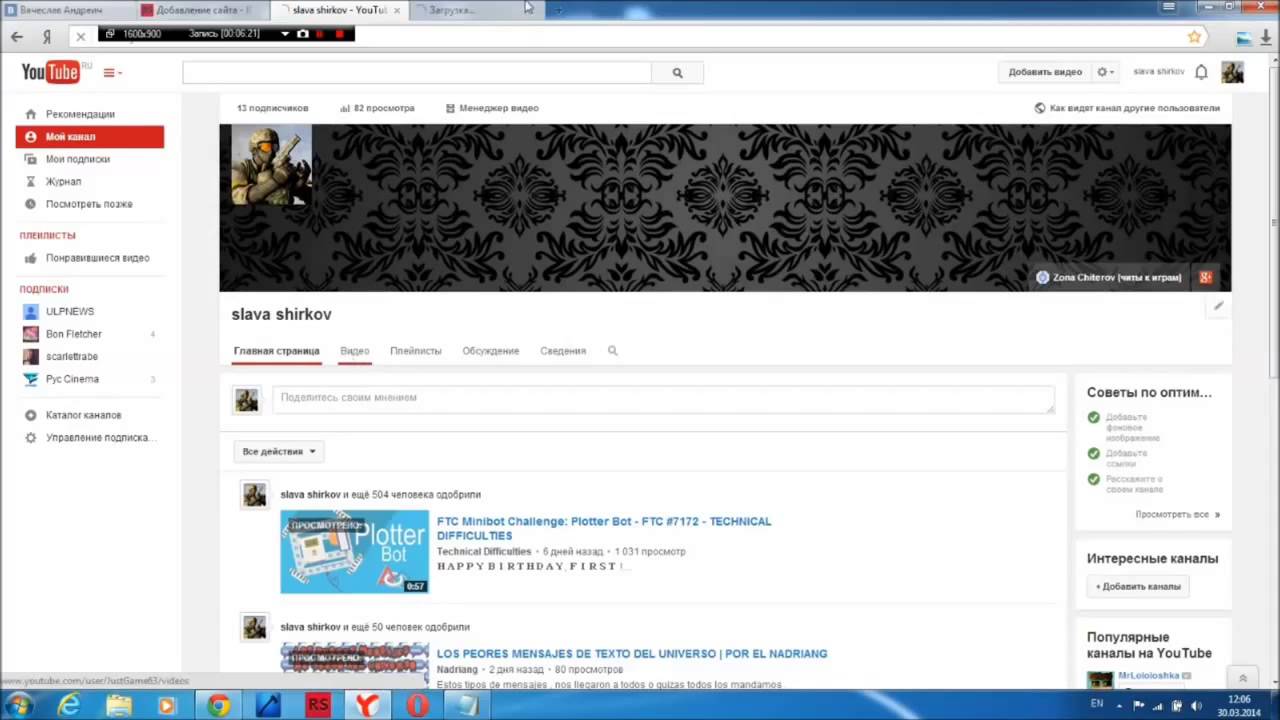Open the notifications bell
This screenshot has width=1280, height=720.
click(1202, 72)
